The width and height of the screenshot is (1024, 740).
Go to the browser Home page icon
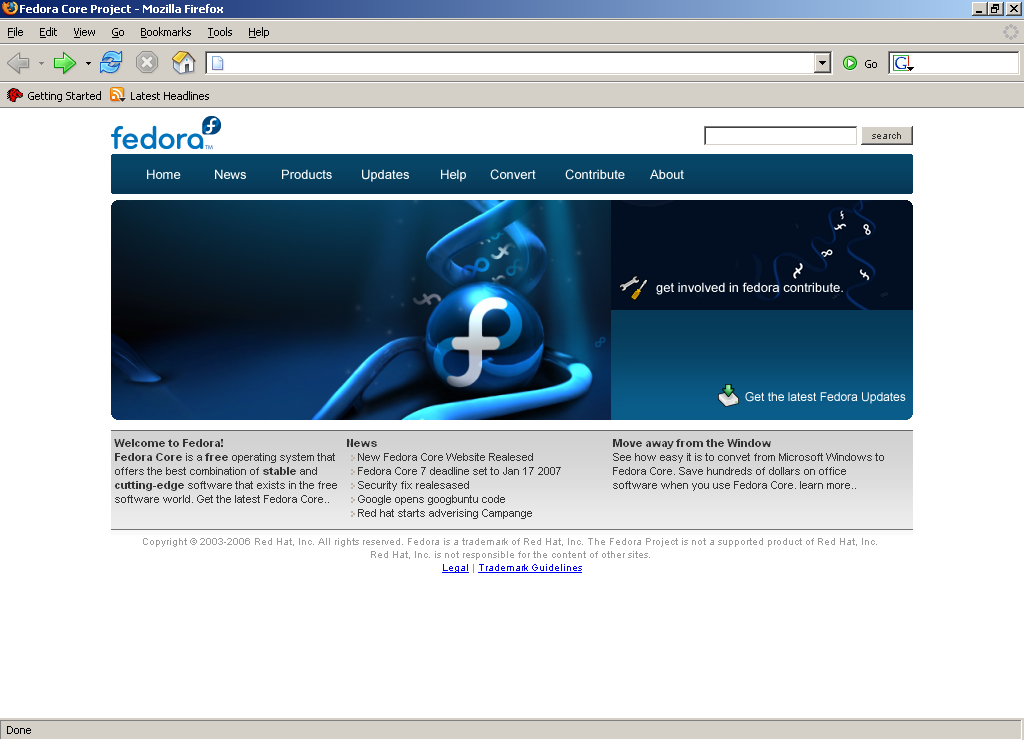tap(184, 63)
